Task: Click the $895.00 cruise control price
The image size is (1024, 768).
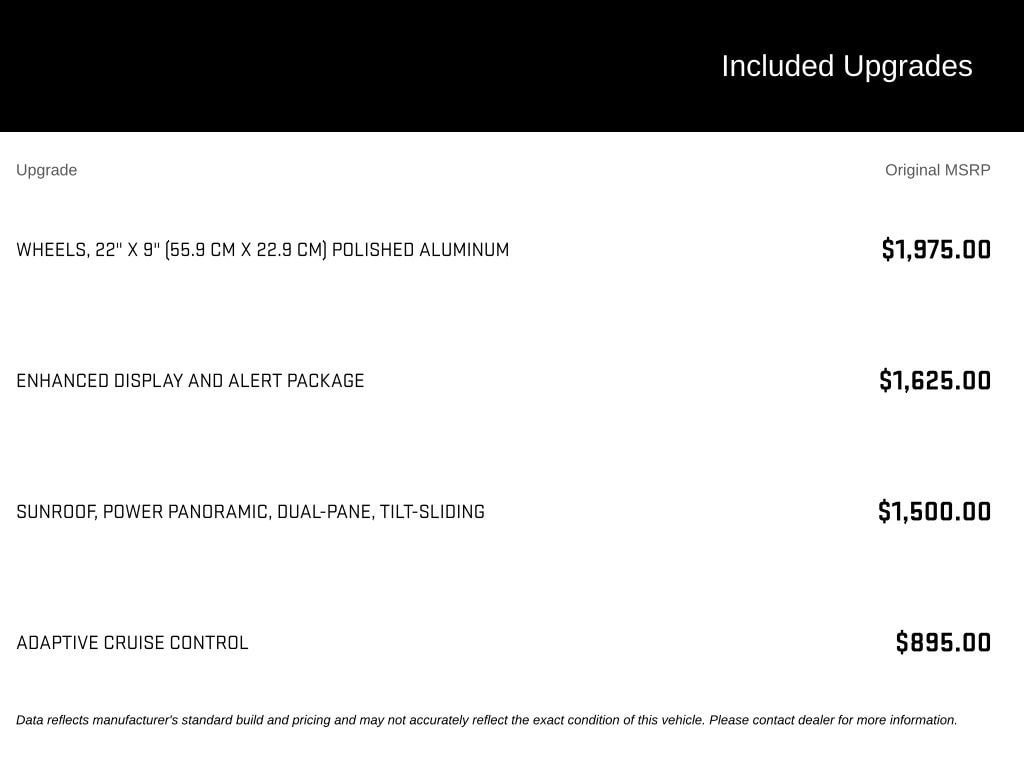Action: [x=943, y=643]
